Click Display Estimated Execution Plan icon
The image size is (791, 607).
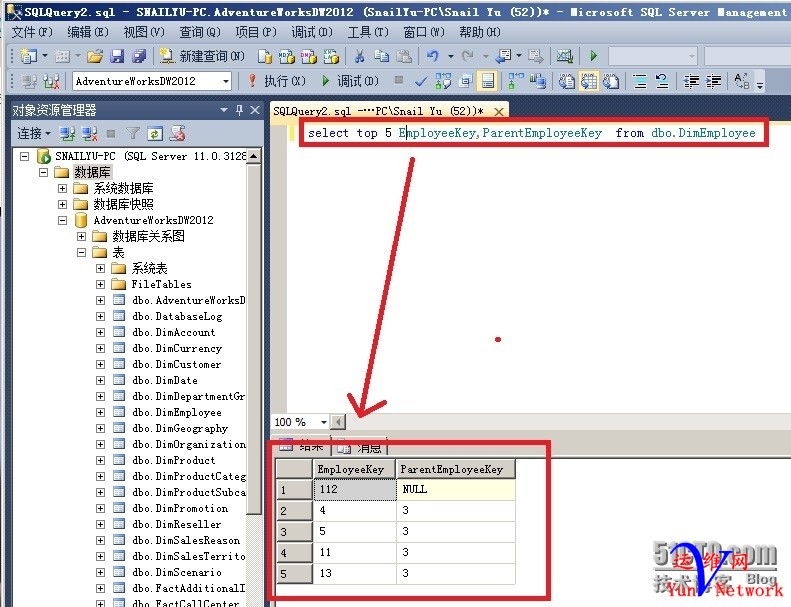coord(443,81)
